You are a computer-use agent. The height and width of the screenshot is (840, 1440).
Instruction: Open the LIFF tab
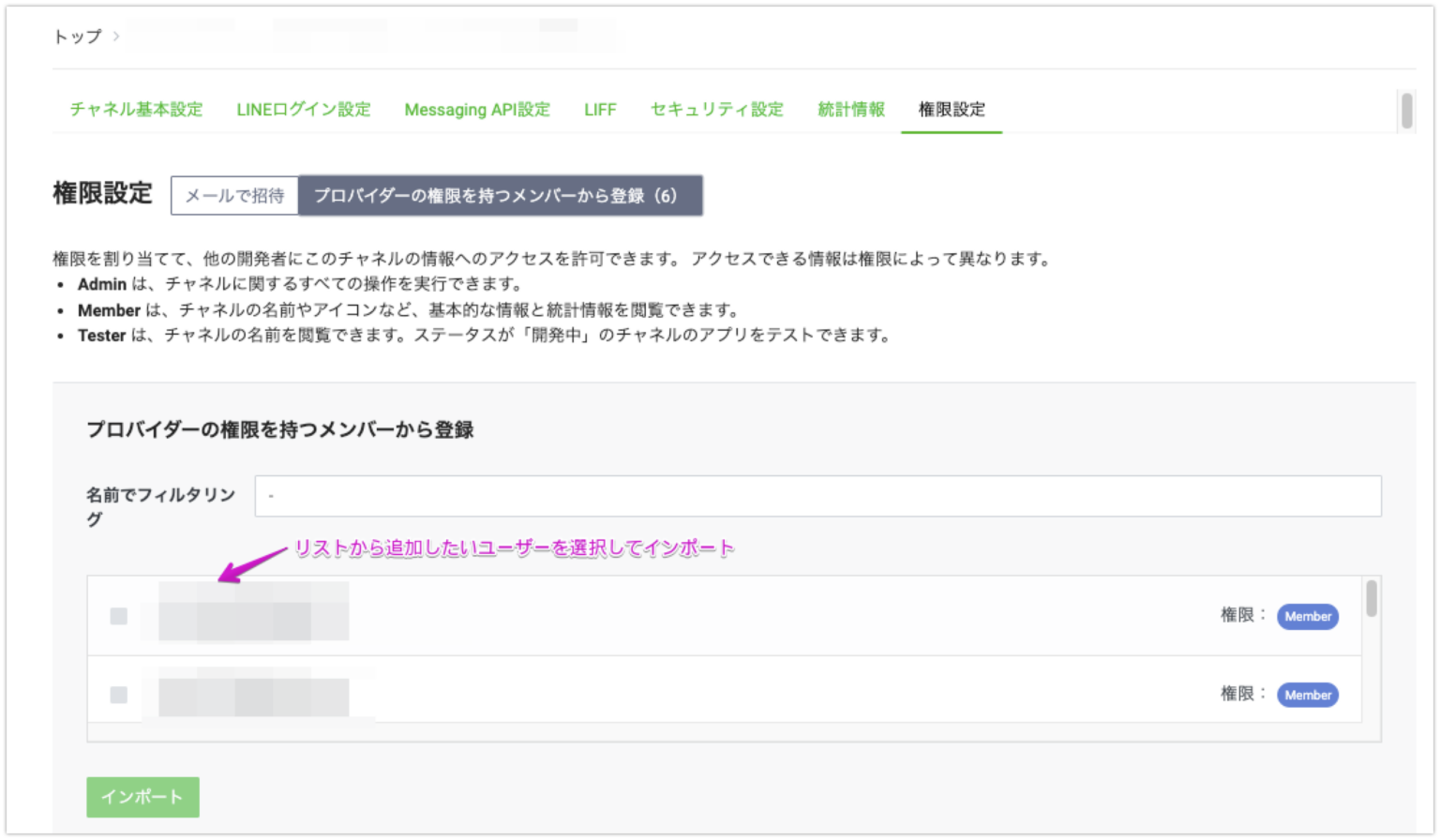(599, 109)
